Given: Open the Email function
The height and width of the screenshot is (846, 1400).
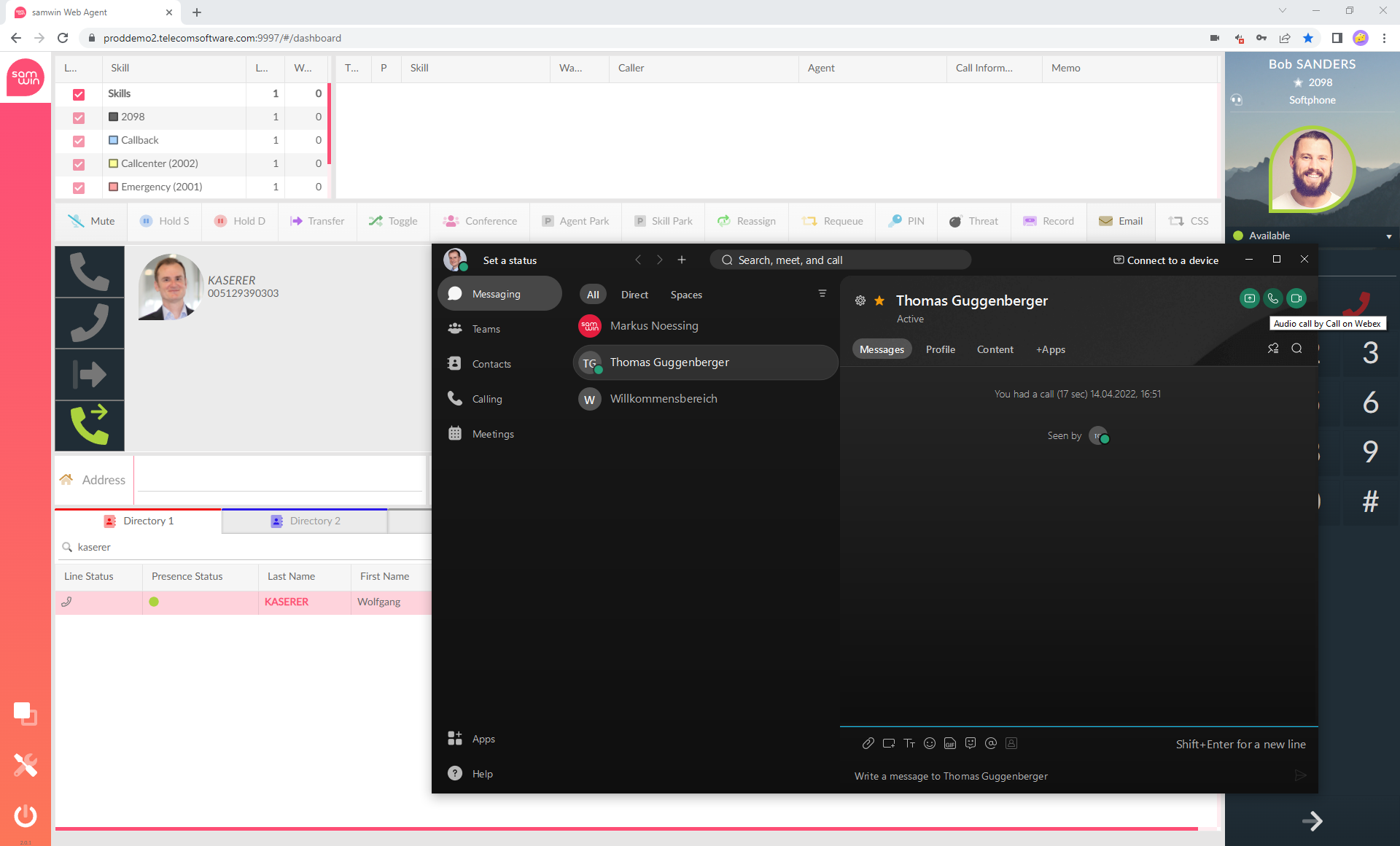Looking at the screenshot, I should click(1121, 221).
